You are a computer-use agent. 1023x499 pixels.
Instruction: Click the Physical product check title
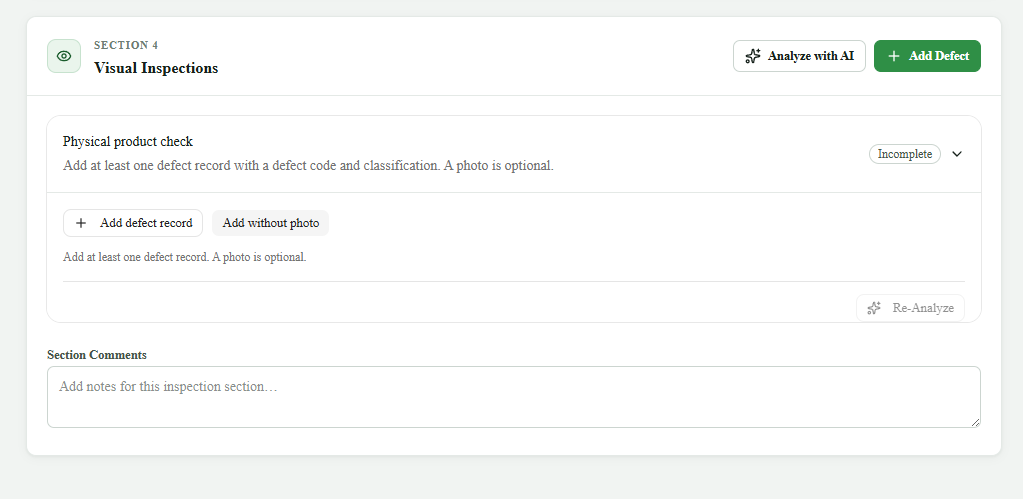pos(128,142)
